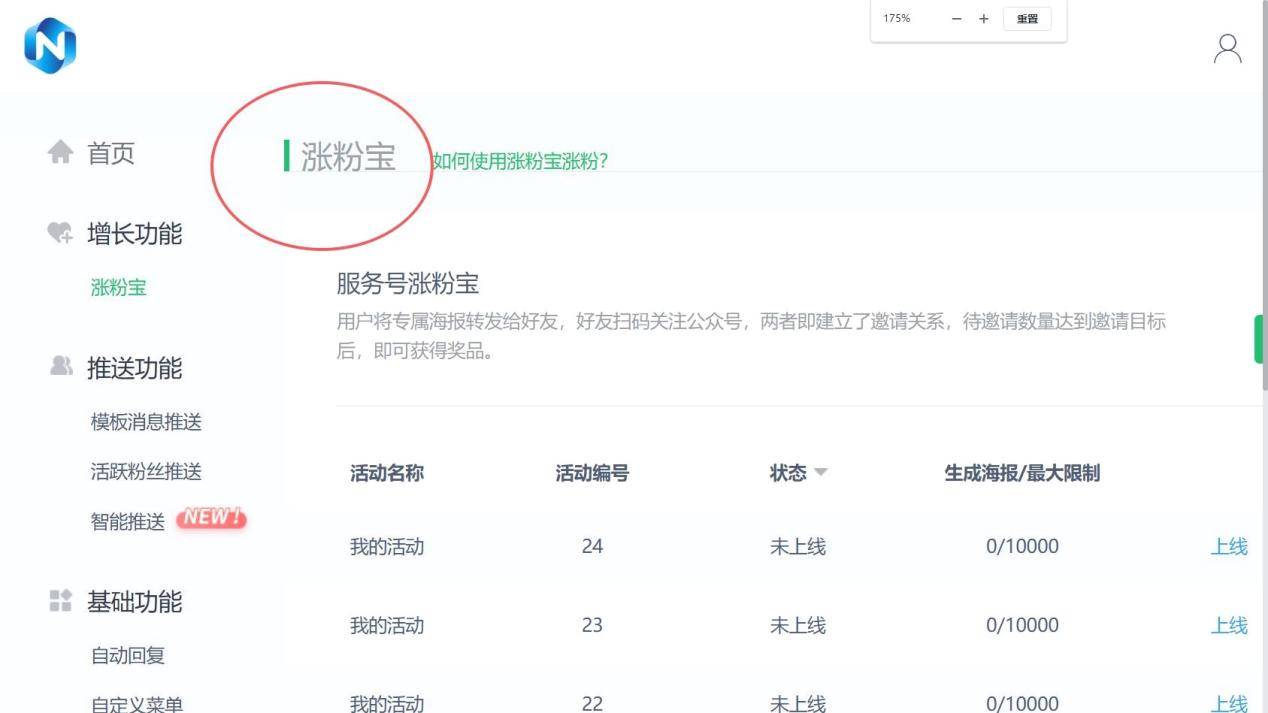Select 模板消息推送 in the sidebar
Viewport: 1268px width, 713px height.
pyautogui.click(x=146, y=422)
